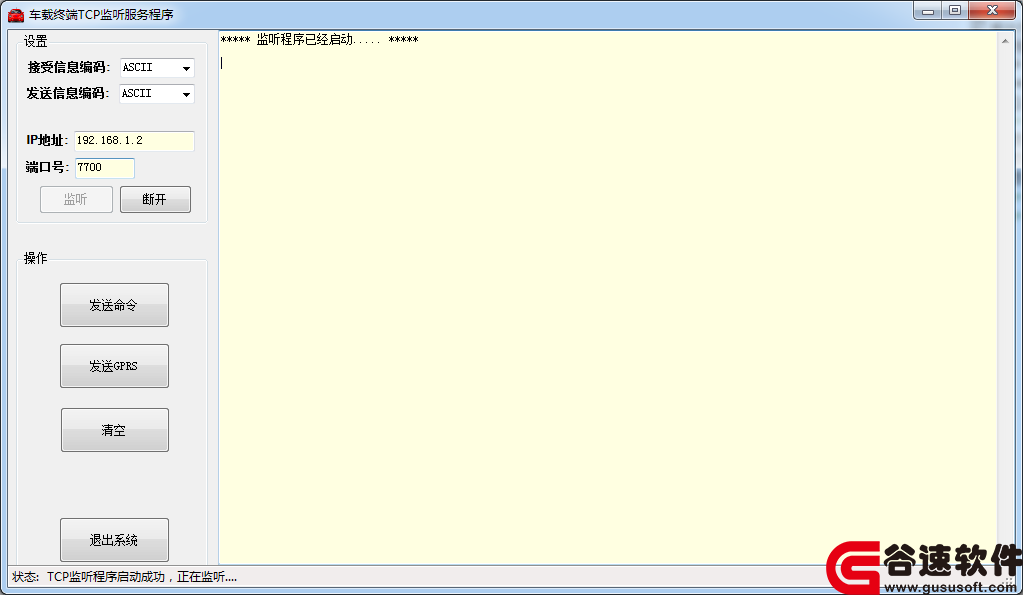Click the log text area showing 监听程序已经启动
The image size is (1023, 595).
[x=608, y=298]
